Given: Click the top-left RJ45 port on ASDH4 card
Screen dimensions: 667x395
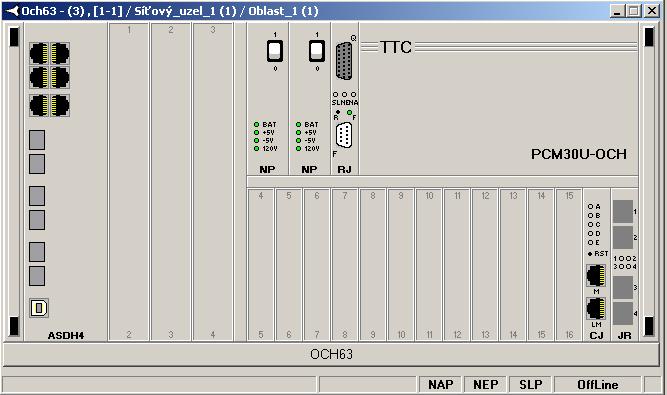Looking at the screenshot, I should point(39,54).
